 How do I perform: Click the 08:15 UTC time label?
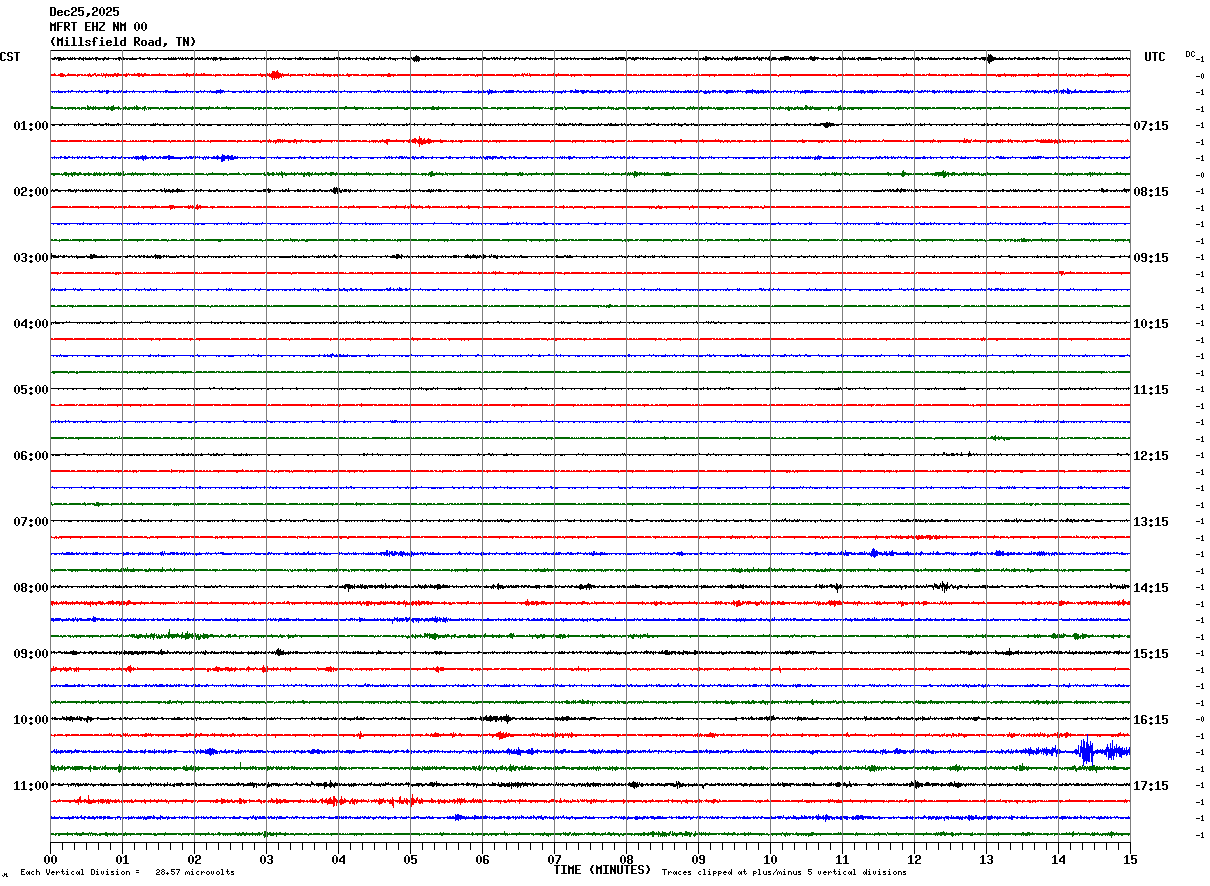[1151, 192]
